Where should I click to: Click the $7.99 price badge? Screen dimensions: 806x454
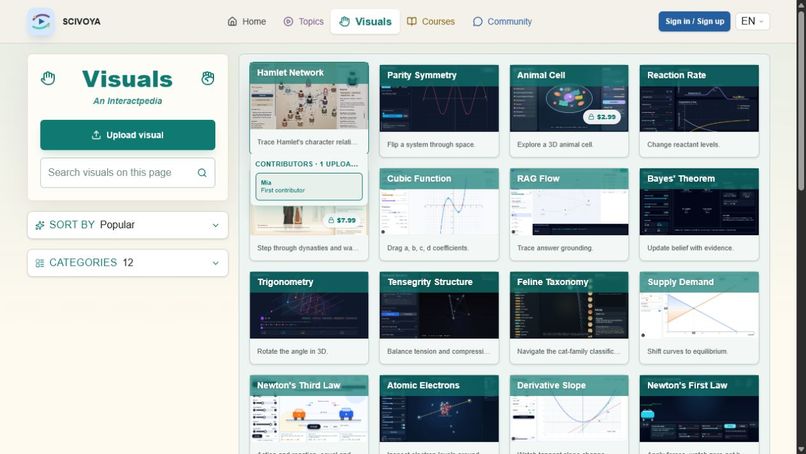pyautogui.click(x=341, y=220)
